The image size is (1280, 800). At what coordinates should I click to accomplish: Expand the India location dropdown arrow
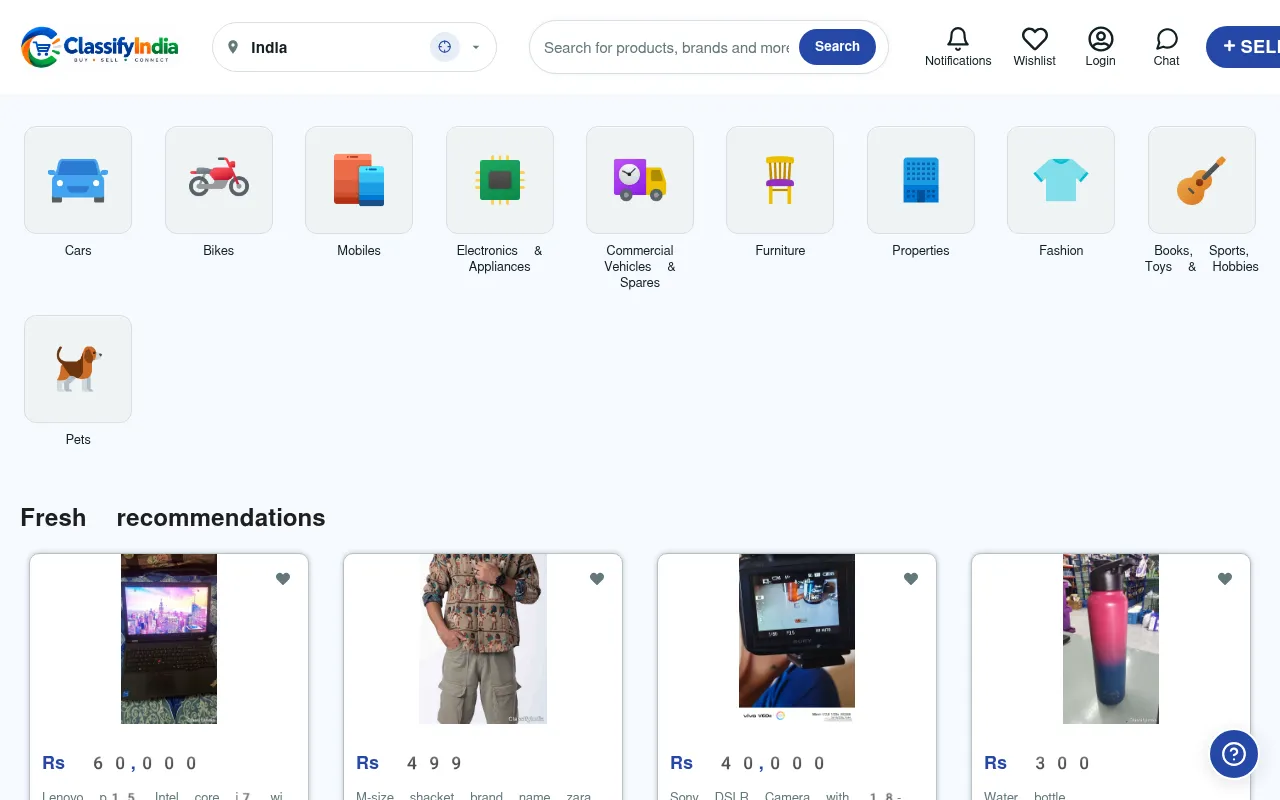click(476, 47)
